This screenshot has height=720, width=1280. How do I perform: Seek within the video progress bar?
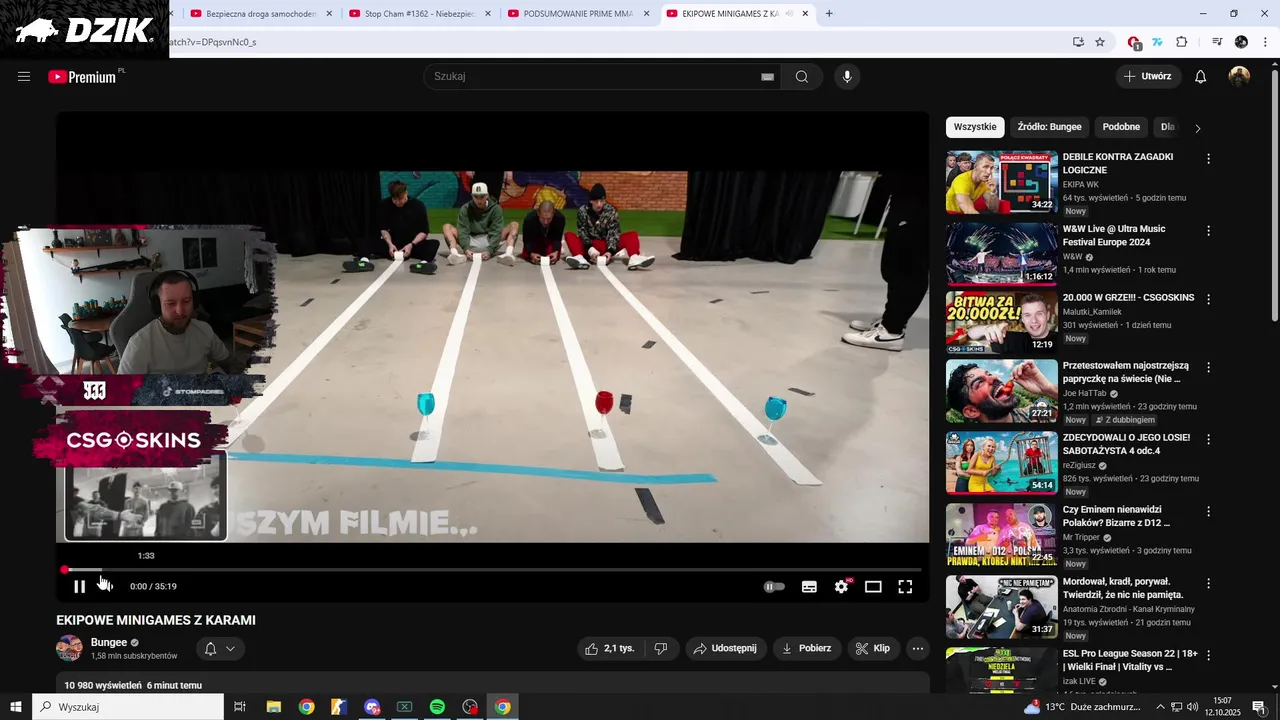pos(491,570)
